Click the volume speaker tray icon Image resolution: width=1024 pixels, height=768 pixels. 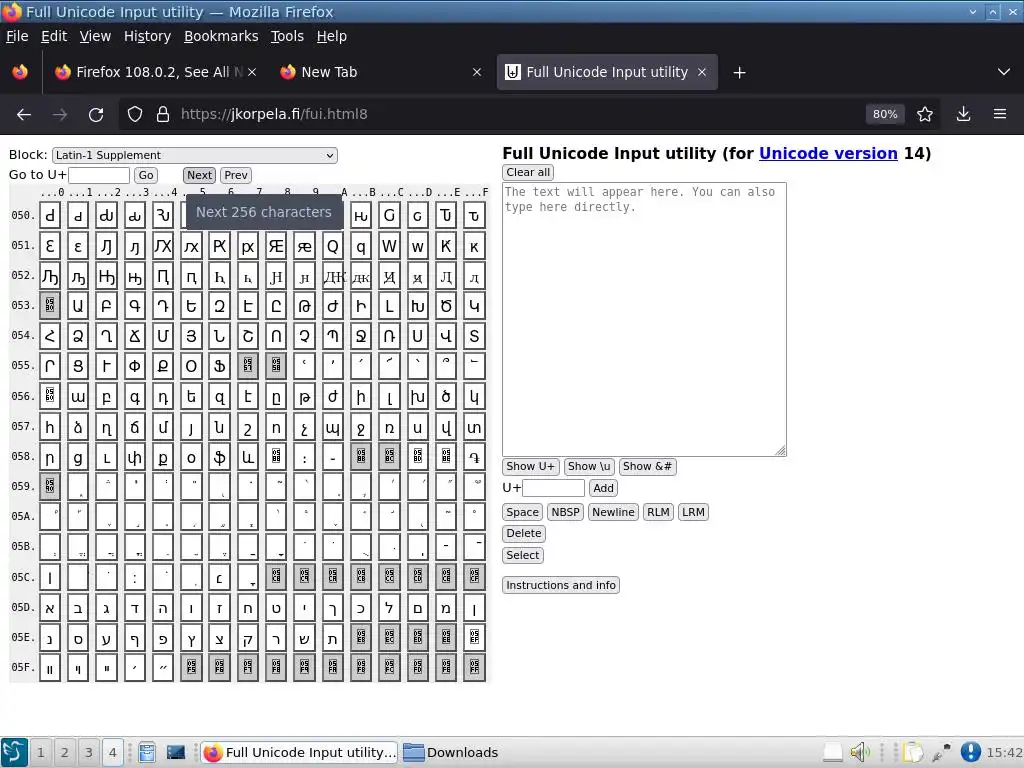pyautogui.click(x=860, y=752)
